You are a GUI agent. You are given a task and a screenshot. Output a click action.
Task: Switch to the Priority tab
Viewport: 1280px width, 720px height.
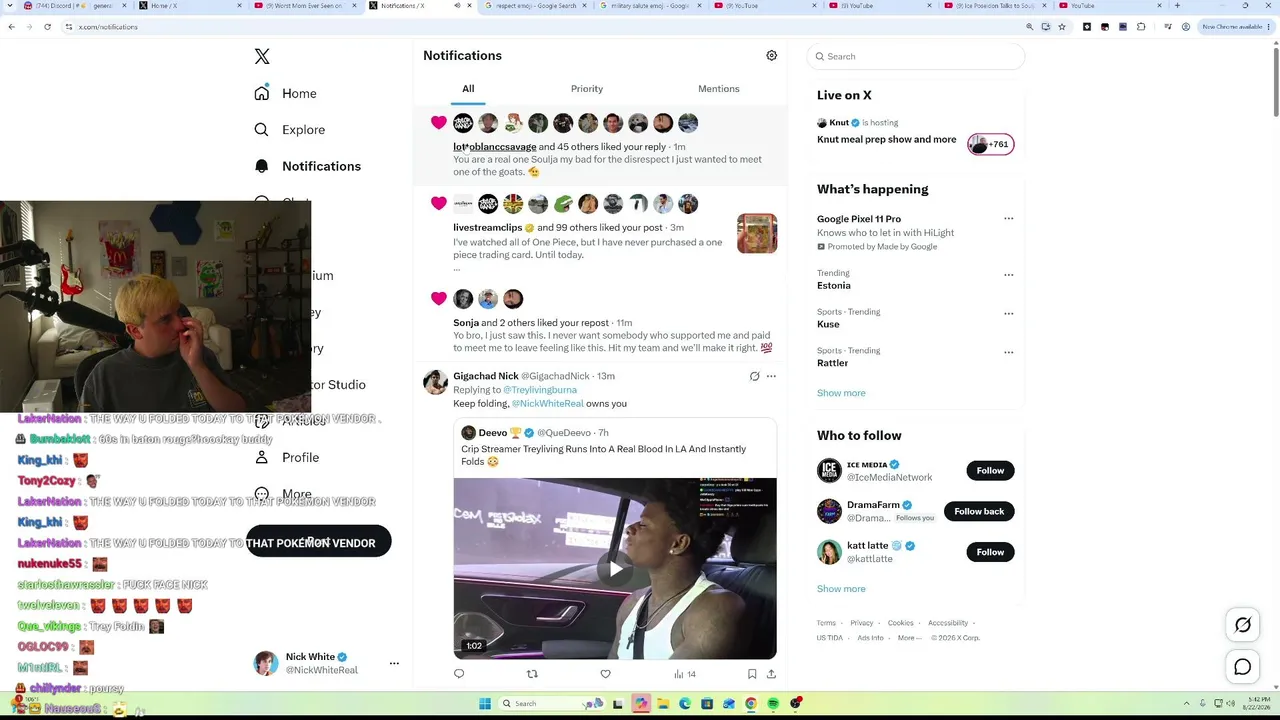(x=587, y=89)
